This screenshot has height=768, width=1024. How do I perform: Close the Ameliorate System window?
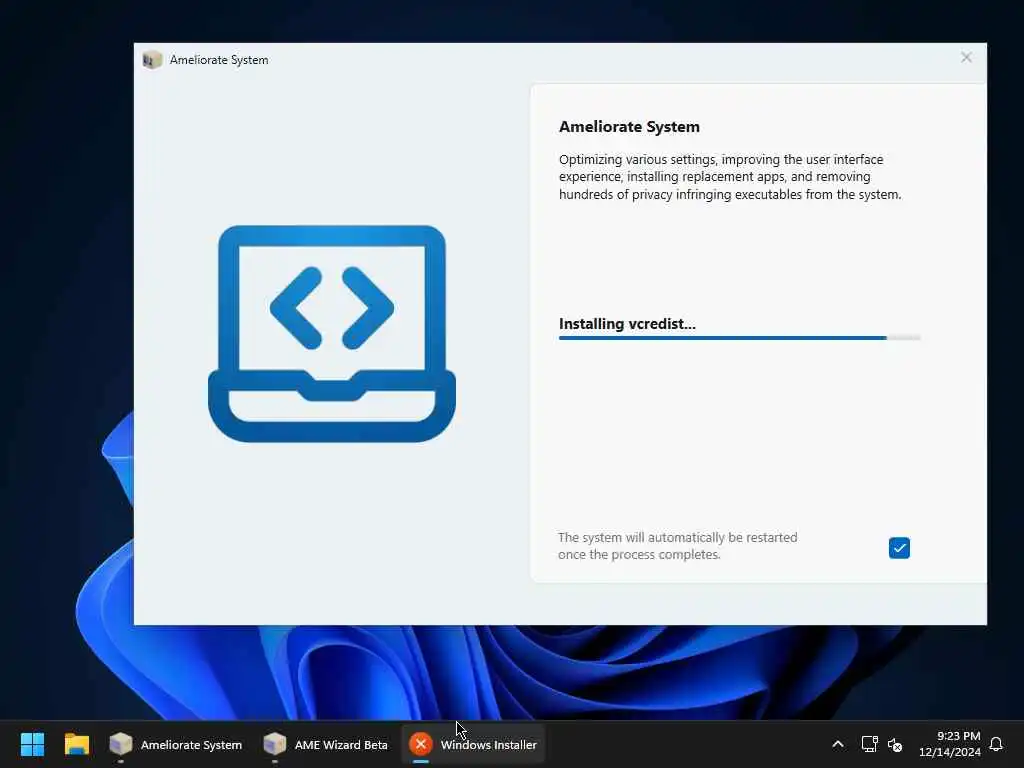pyautogui.click(x=966, y=57)
